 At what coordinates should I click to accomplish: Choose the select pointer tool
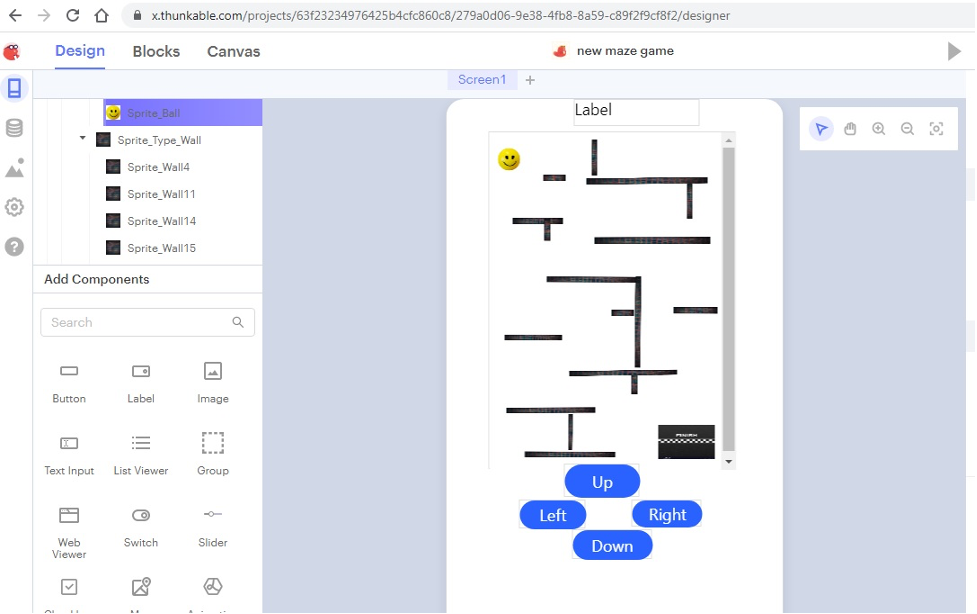pos(821,129)
